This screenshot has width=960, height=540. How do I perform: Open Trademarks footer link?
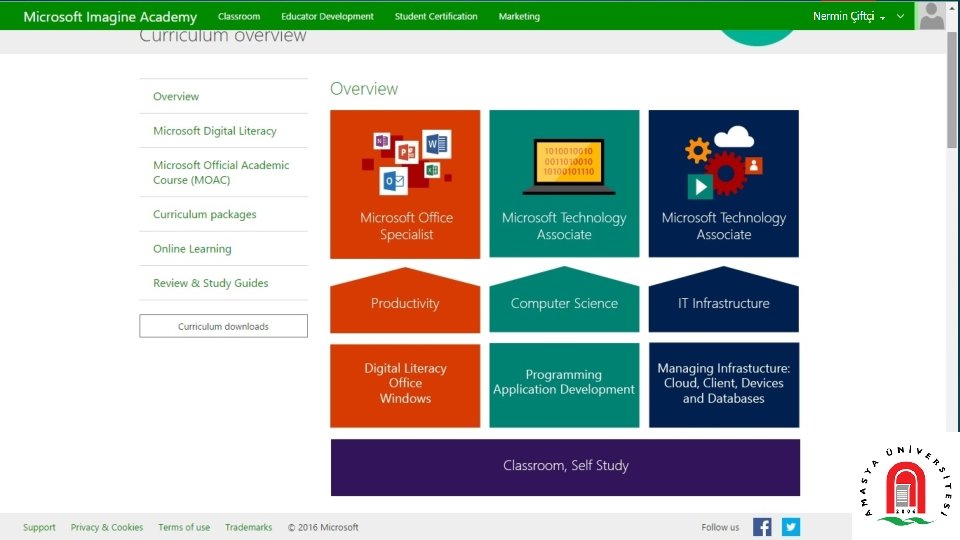coord(248,527)
